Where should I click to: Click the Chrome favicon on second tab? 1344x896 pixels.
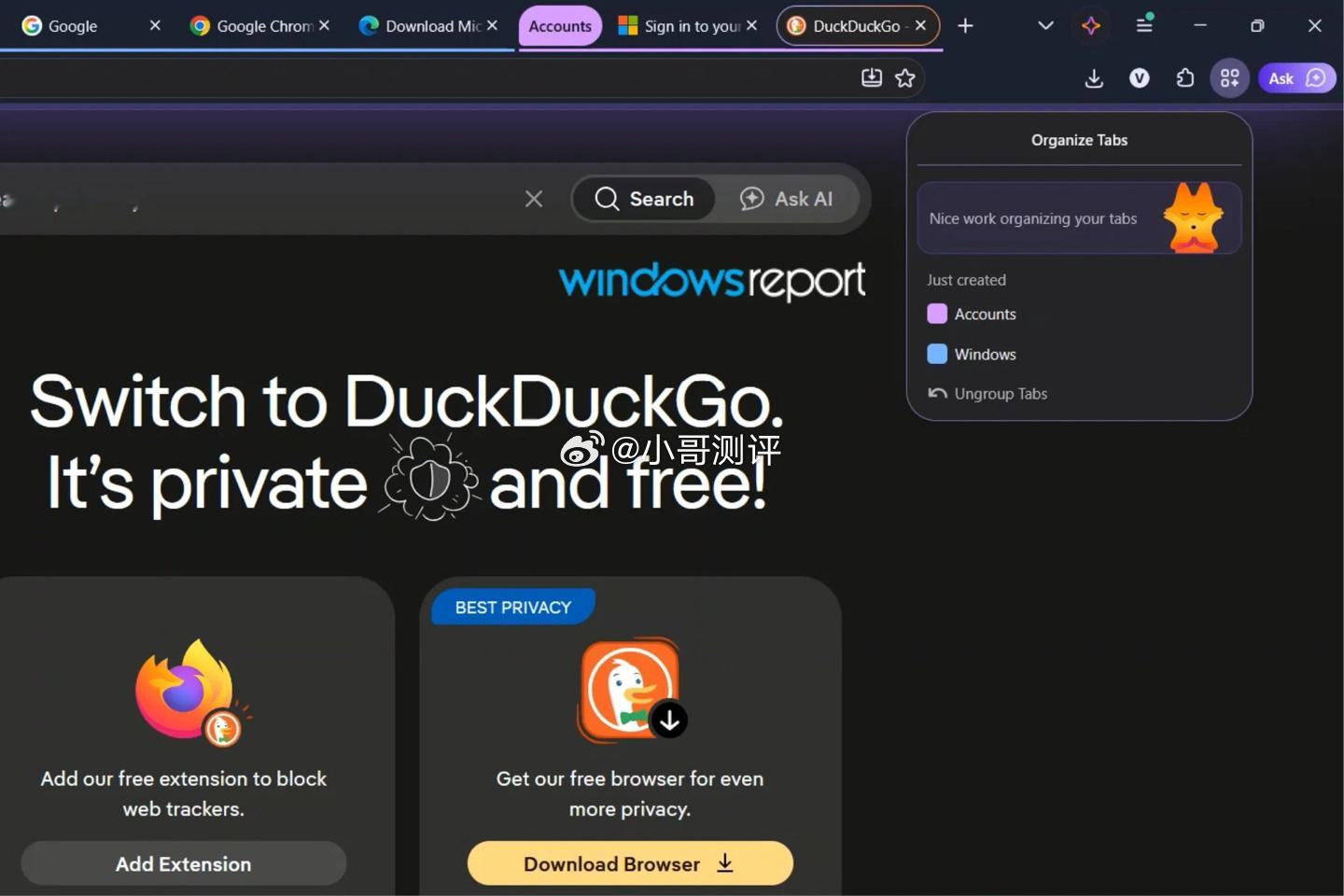pyautogui.click(x=200, y=26)
